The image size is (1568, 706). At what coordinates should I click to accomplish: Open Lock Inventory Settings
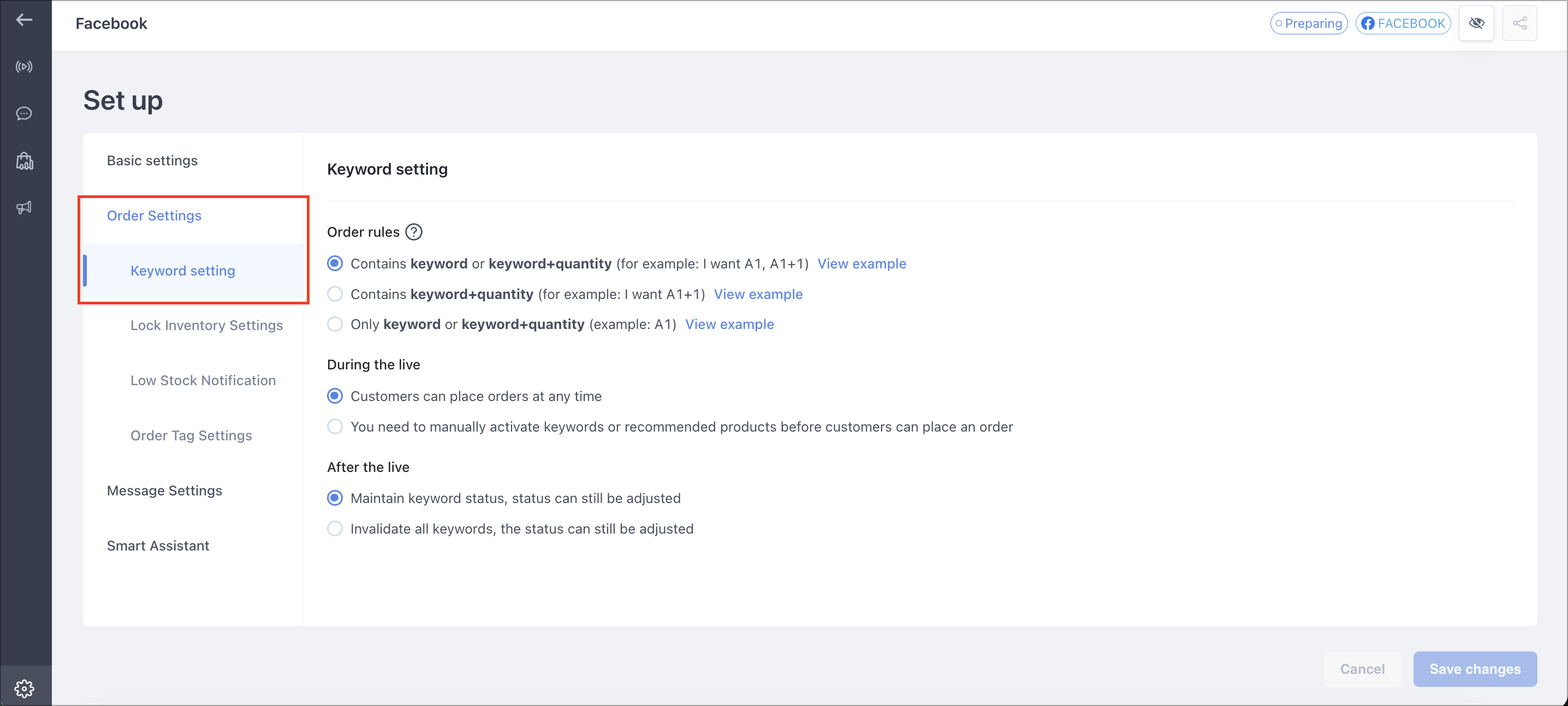[x=206, y=325]
